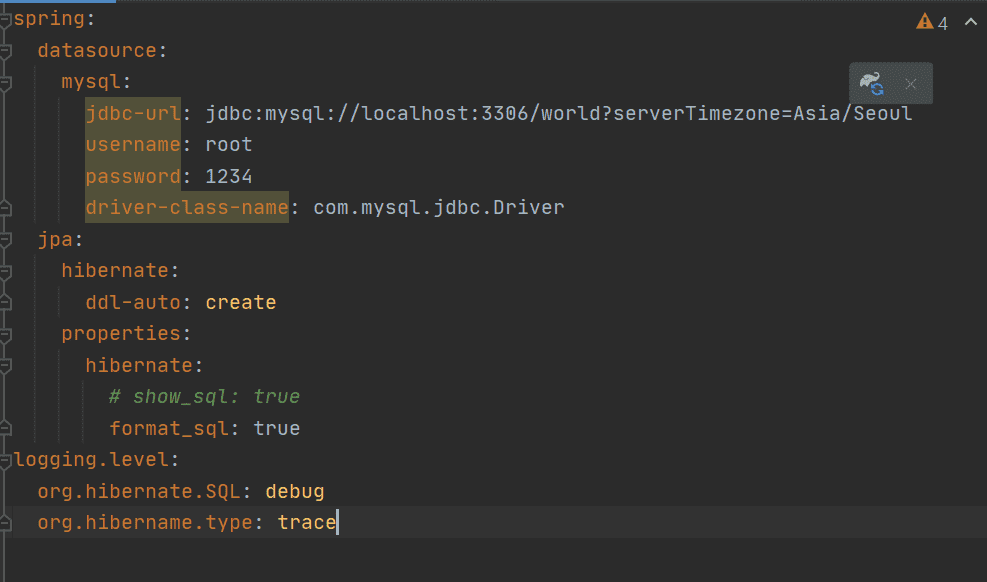The image size is (987, 582).
Task: Click the debug logging value
Action: (295, 491)
